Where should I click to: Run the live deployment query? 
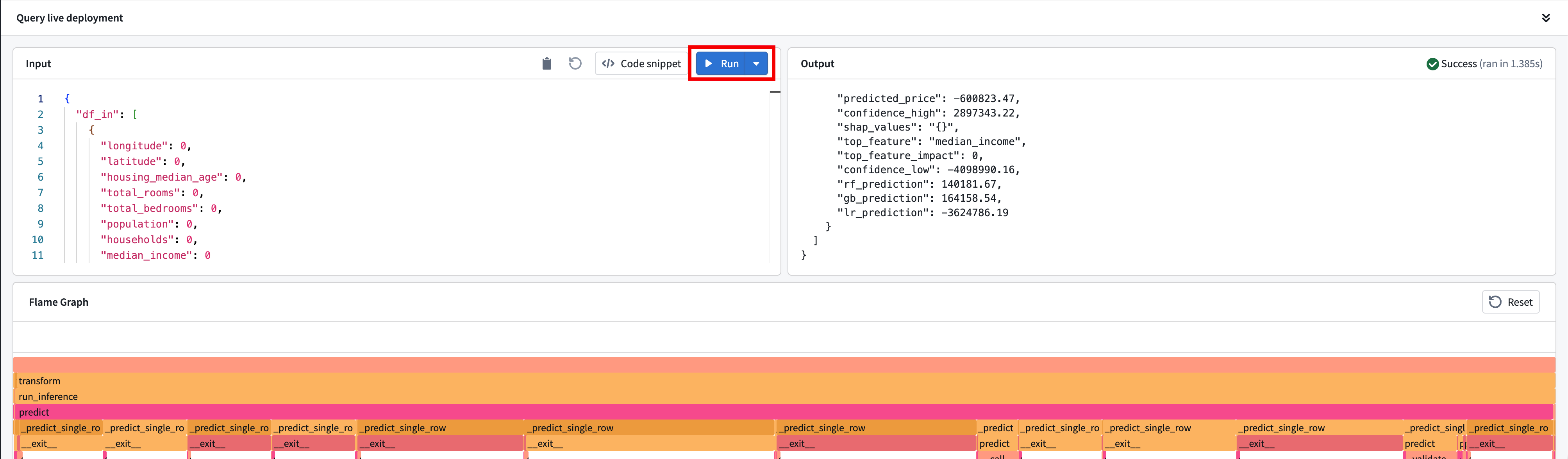click(721, 63)
